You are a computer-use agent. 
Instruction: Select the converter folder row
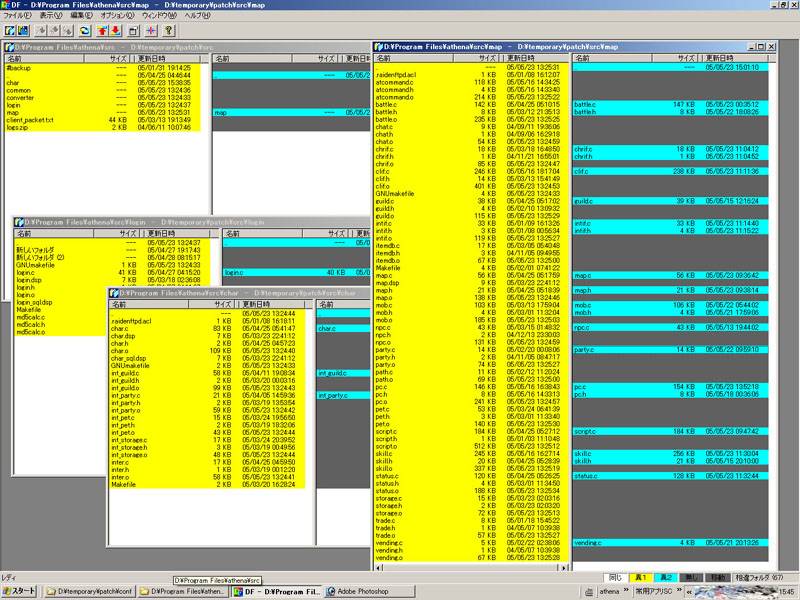point(103,97)
